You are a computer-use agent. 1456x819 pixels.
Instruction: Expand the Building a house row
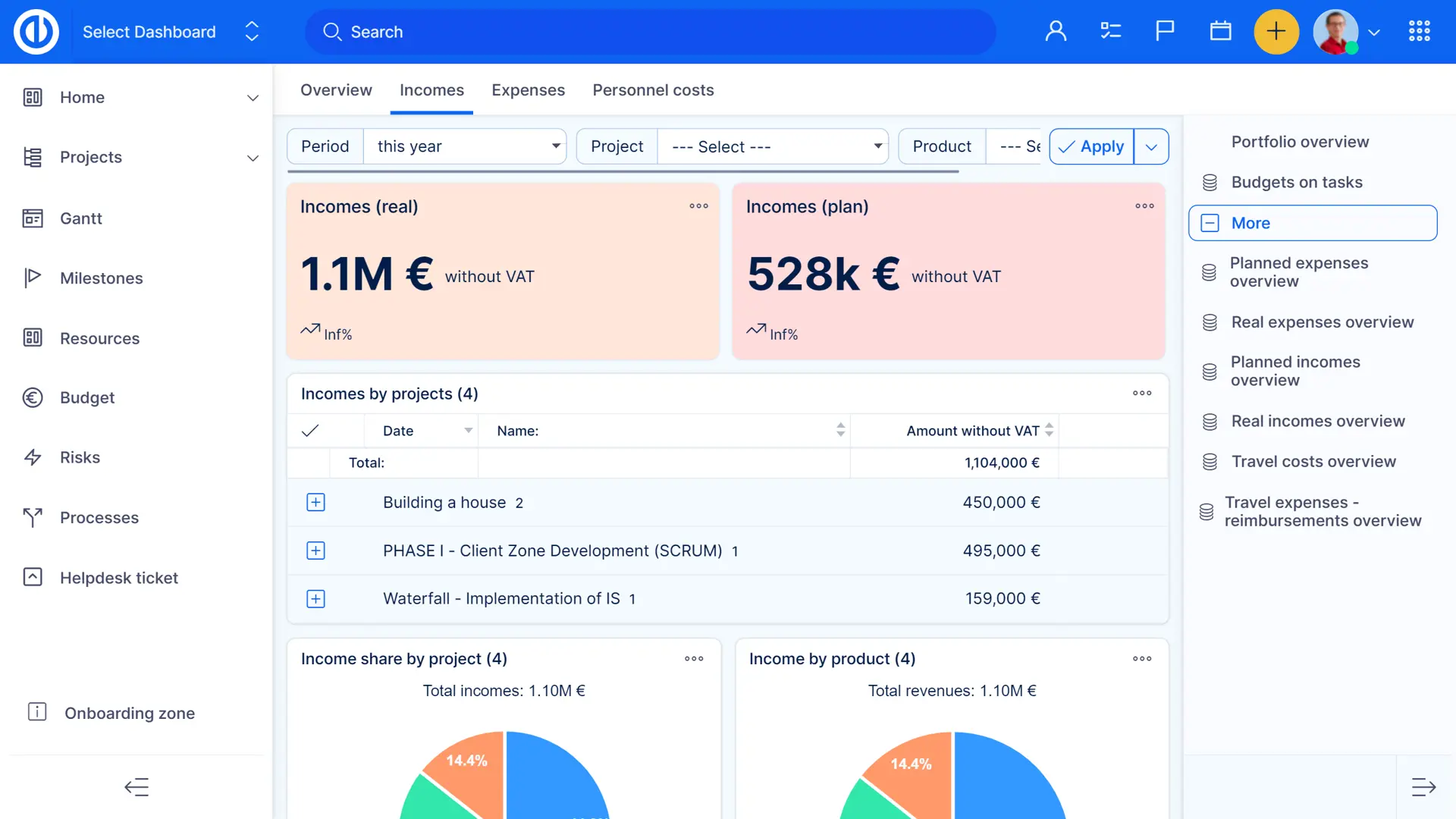[315, 503]
